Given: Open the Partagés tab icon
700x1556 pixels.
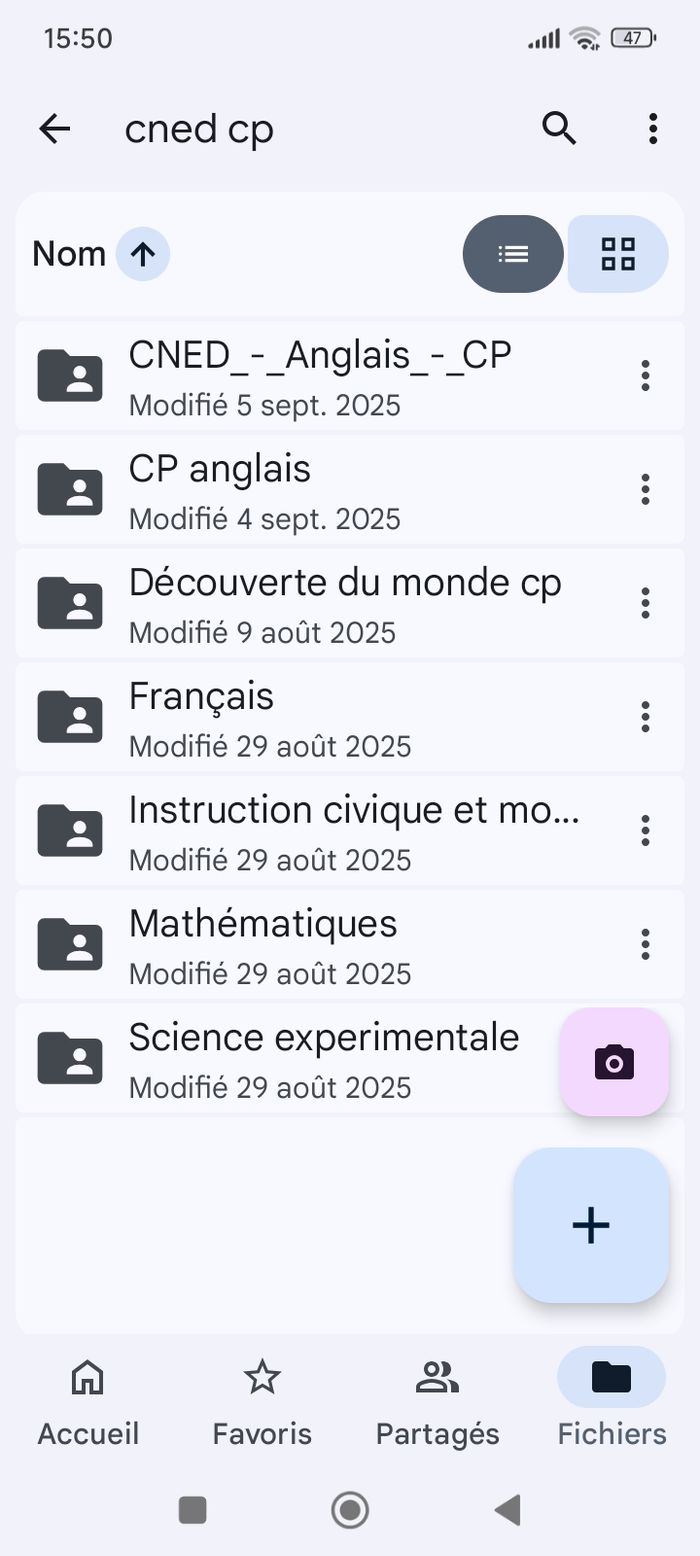Looking at the screenshot, I should click(437, 1378).
